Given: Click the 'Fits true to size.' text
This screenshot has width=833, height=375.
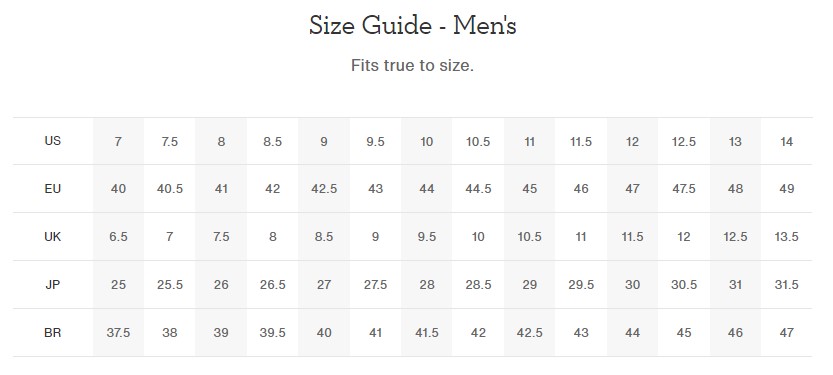Looking at the screenshot, I should 412,66.
